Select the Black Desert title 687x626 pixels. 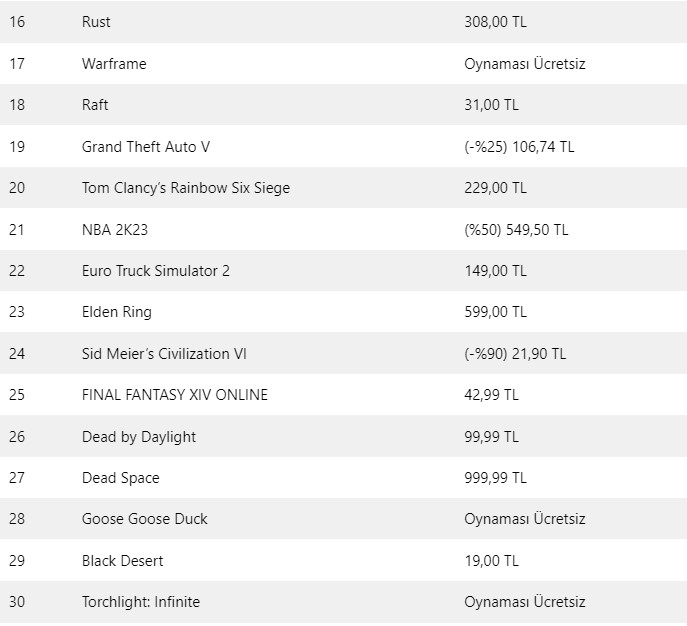click(x=123, y=561)
